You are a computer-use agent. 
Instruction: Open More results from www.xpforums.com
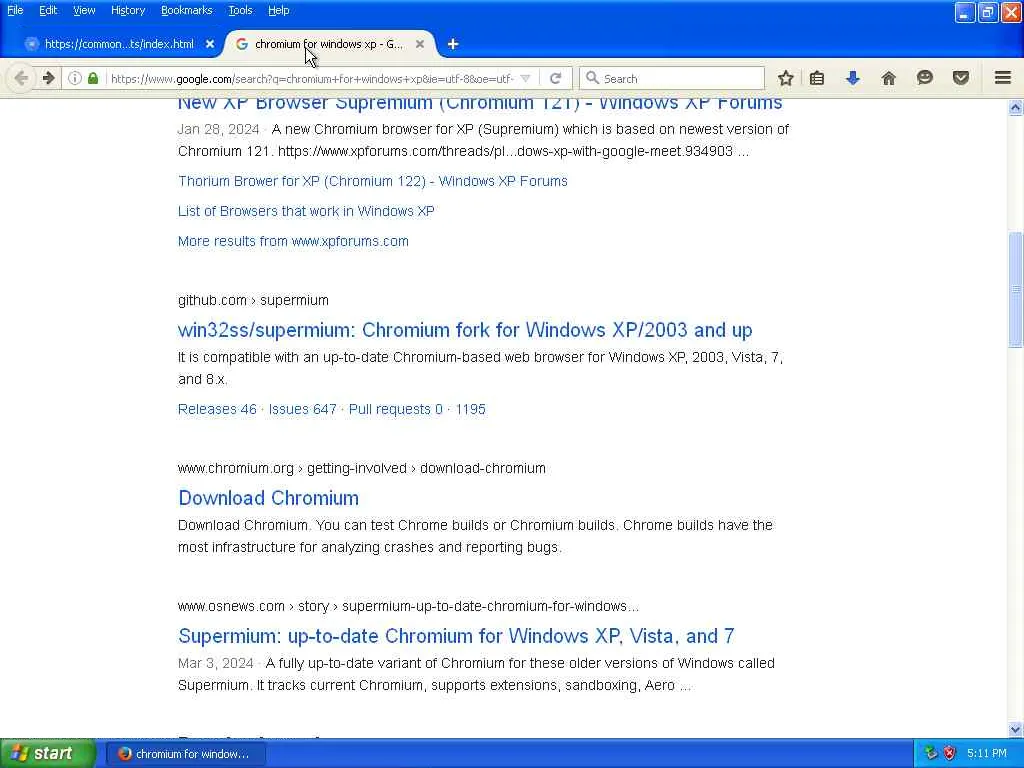(293, 241)
